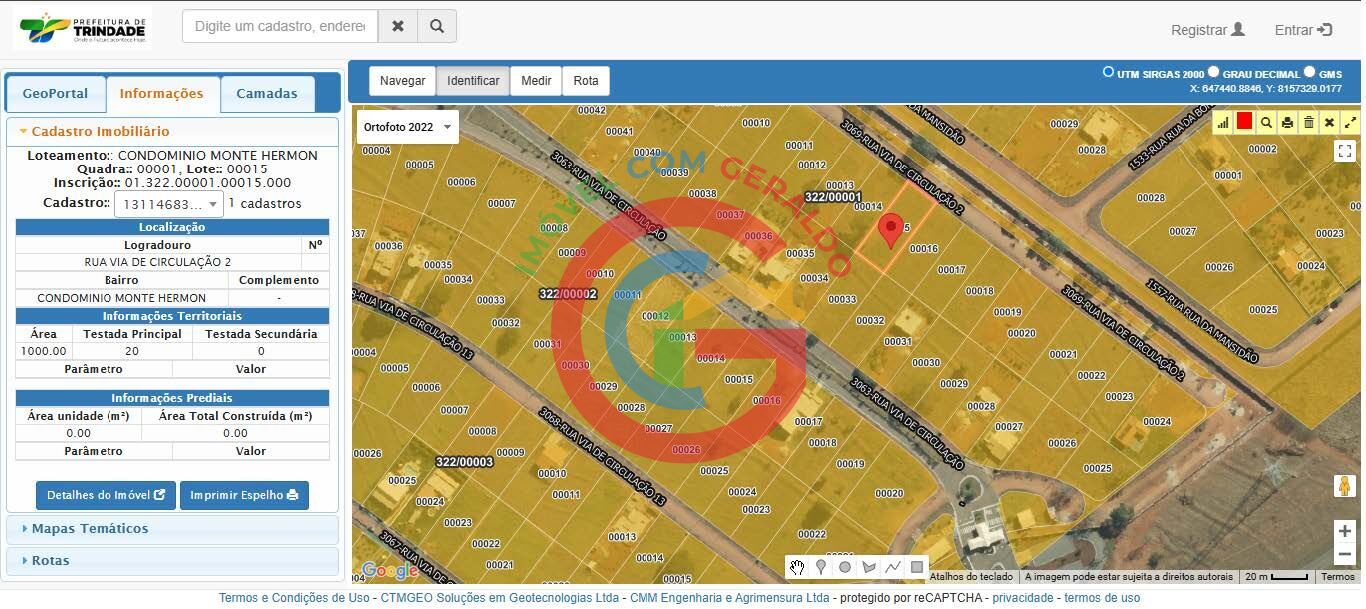Click the expand arrows icon in map toolbar
The height and width of the screenshot is (609, 1366).
click(1350, 122)
